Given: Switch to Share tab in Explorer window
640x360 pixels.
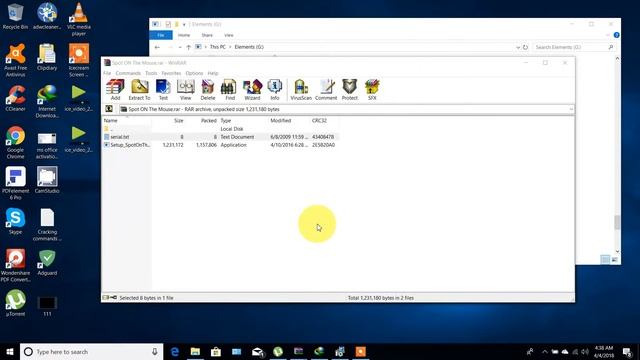Looking at the screenshot, I should click(207, 35).
